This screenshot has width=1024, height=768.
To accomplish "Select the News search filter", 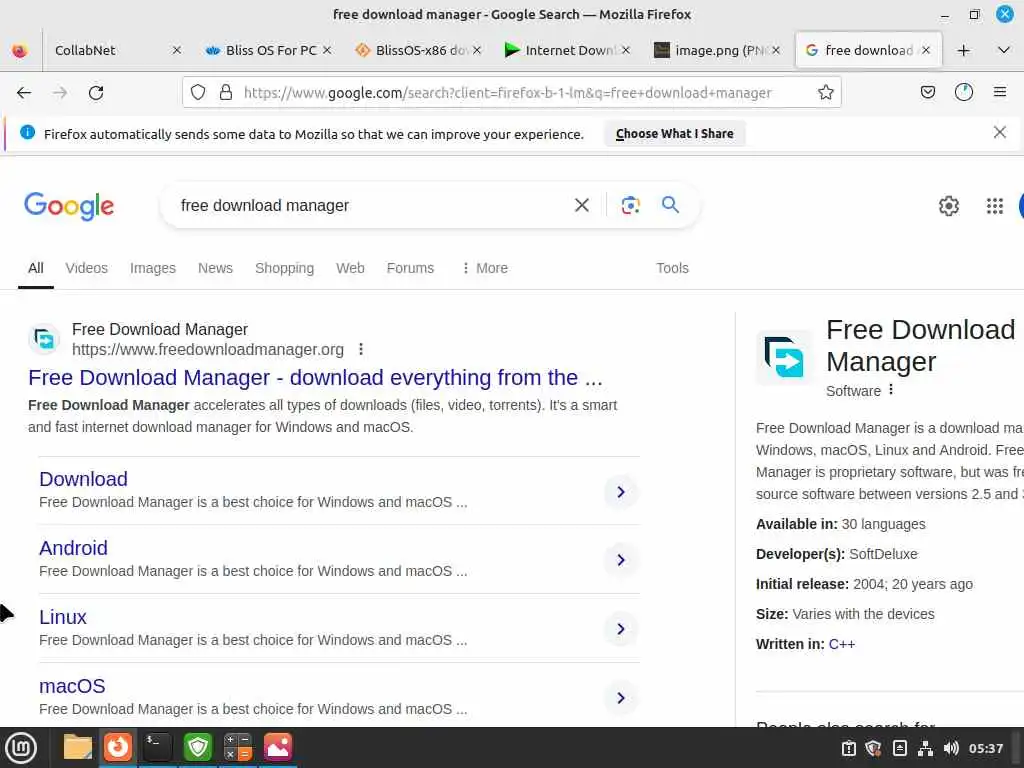I will pos(215,268).
